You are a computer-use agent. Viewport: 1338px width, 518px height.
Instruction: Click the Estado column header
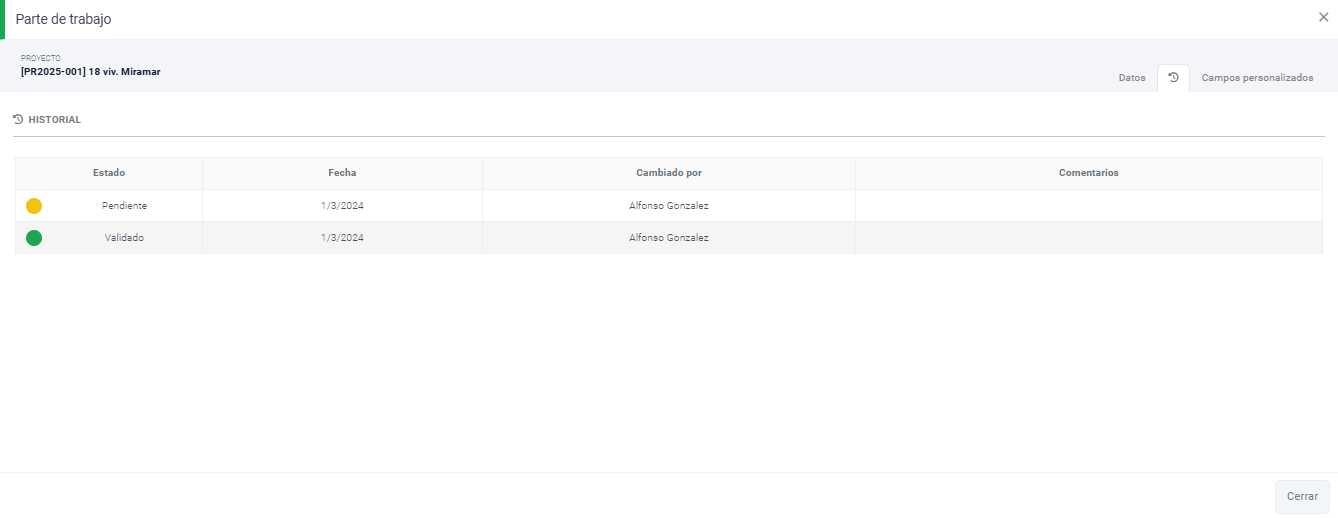(x=109, y=173)
